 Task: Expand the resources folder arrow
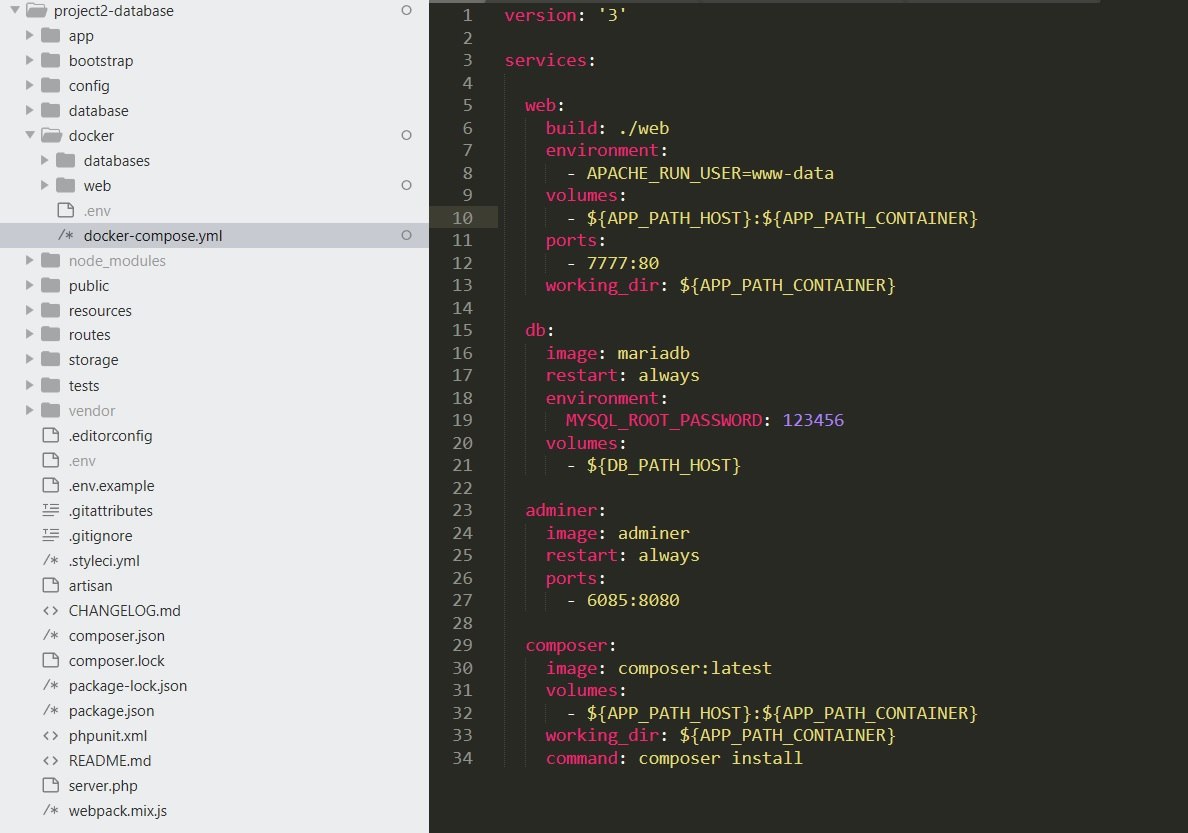[x=30, y=311]
